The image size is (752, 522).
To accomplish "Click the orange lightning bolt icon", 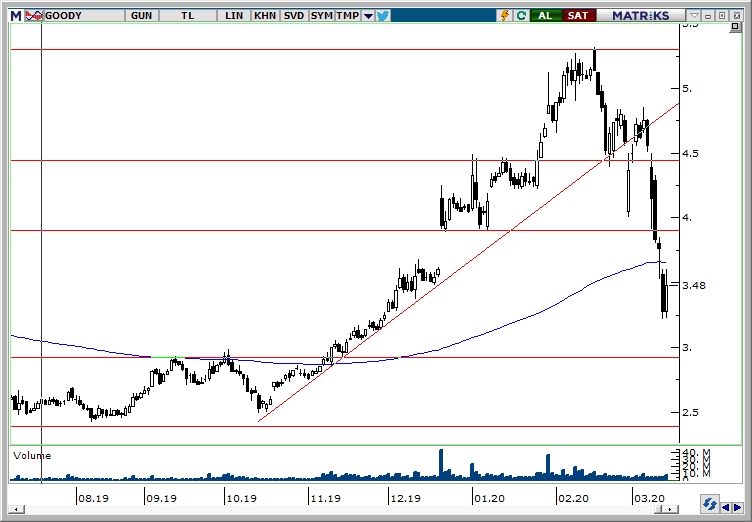I will point(505,15).
